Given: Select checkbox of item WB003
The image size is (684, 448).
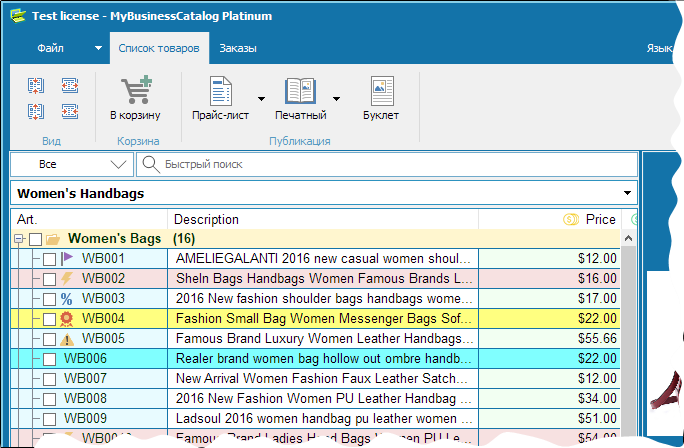Looking at the screenshot, I should coord(49,299).
